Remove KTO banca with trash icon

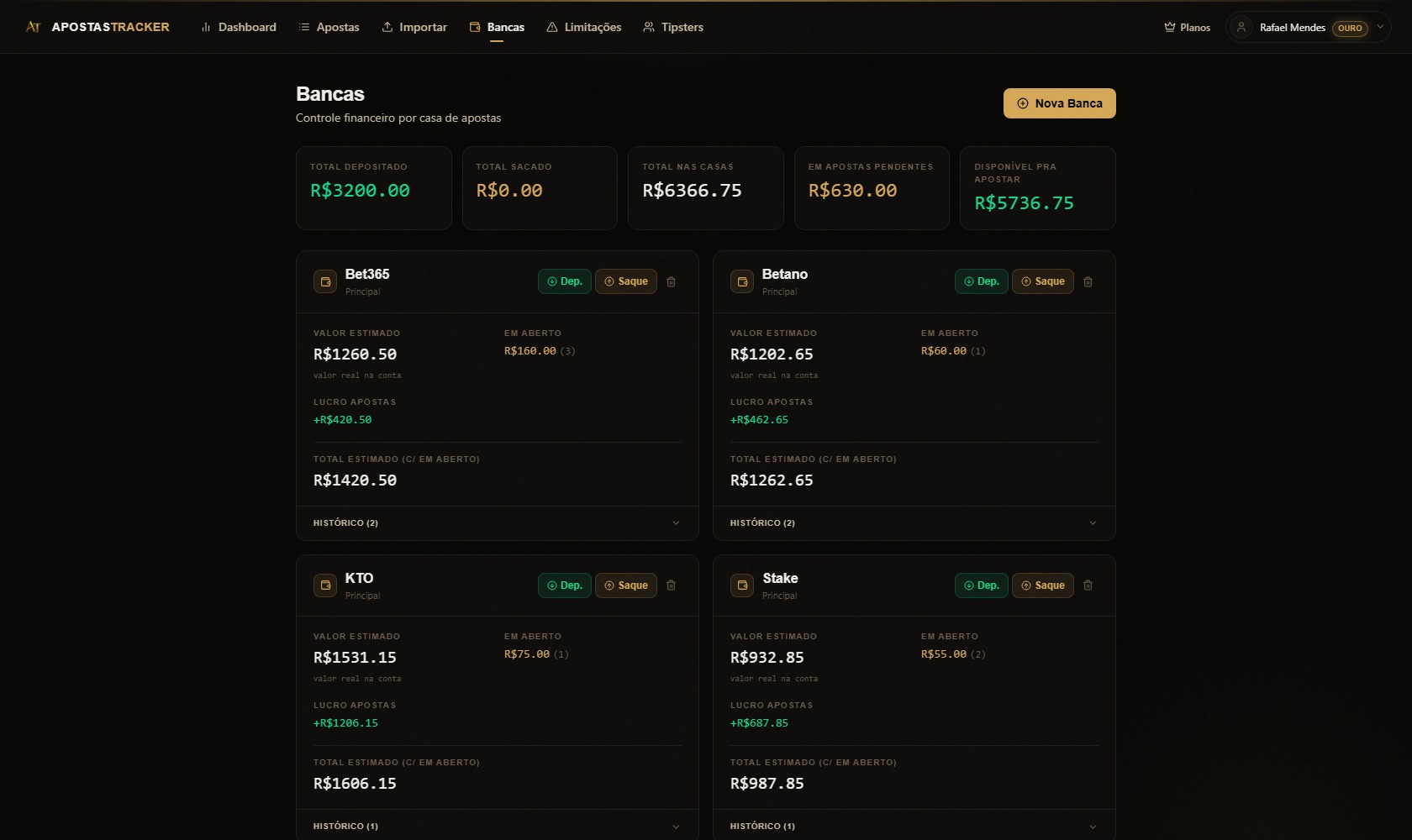[x=671, y=585]
